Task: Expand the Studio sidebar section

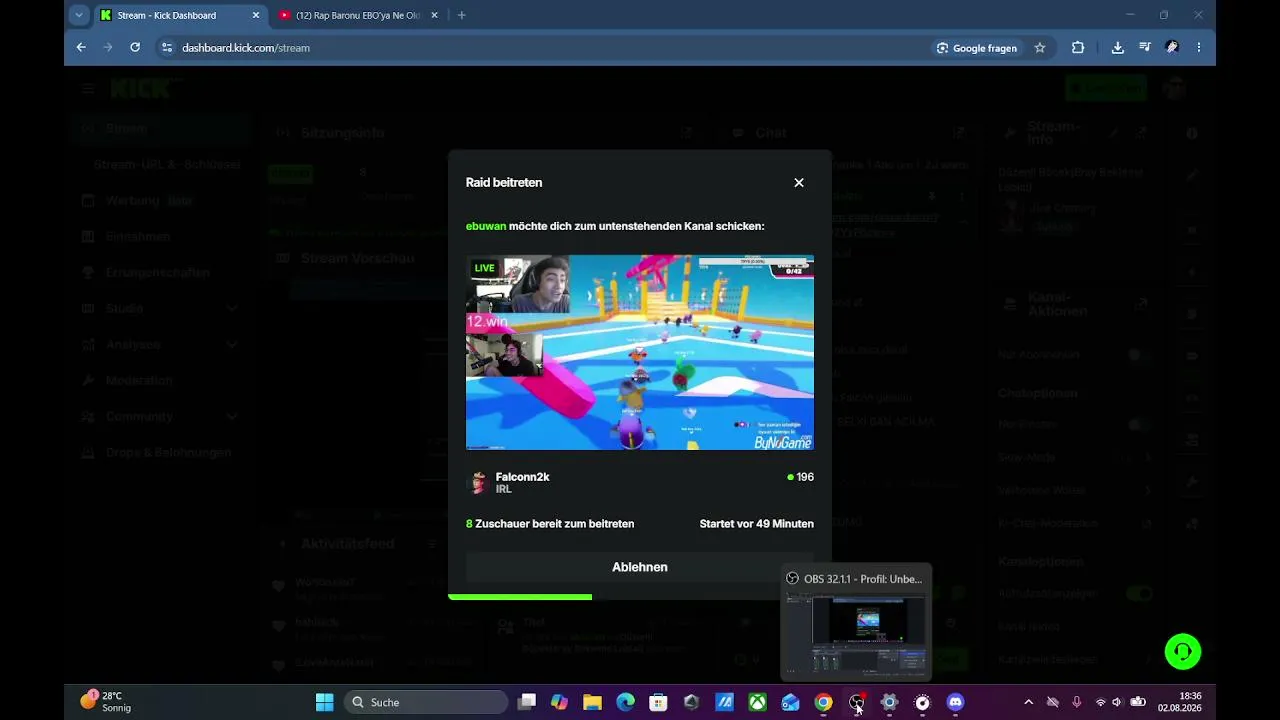Action: [x=160, y=308]
